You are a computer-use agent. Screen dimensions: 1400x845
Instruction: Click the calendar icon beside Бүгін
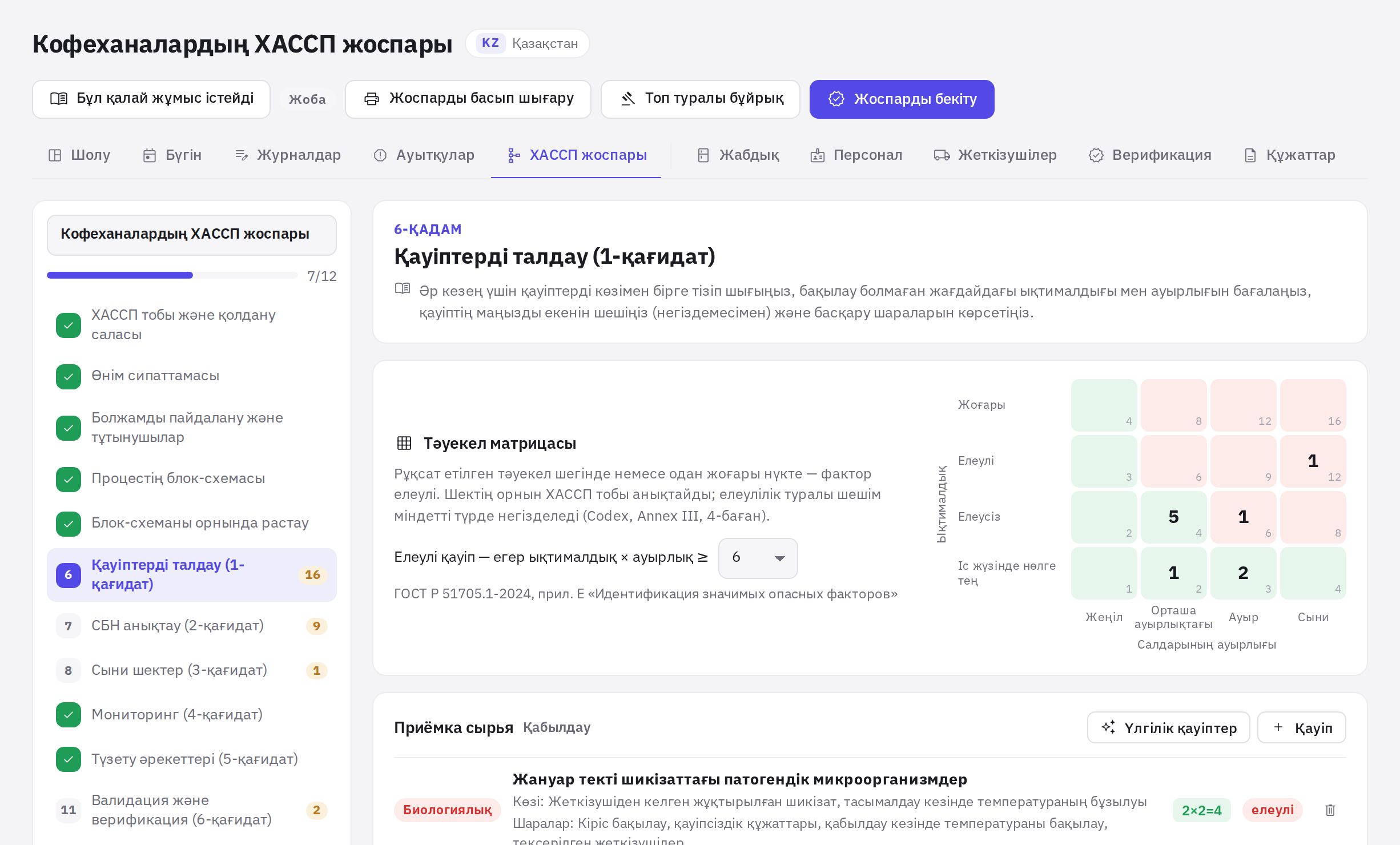tap(150, 155)
